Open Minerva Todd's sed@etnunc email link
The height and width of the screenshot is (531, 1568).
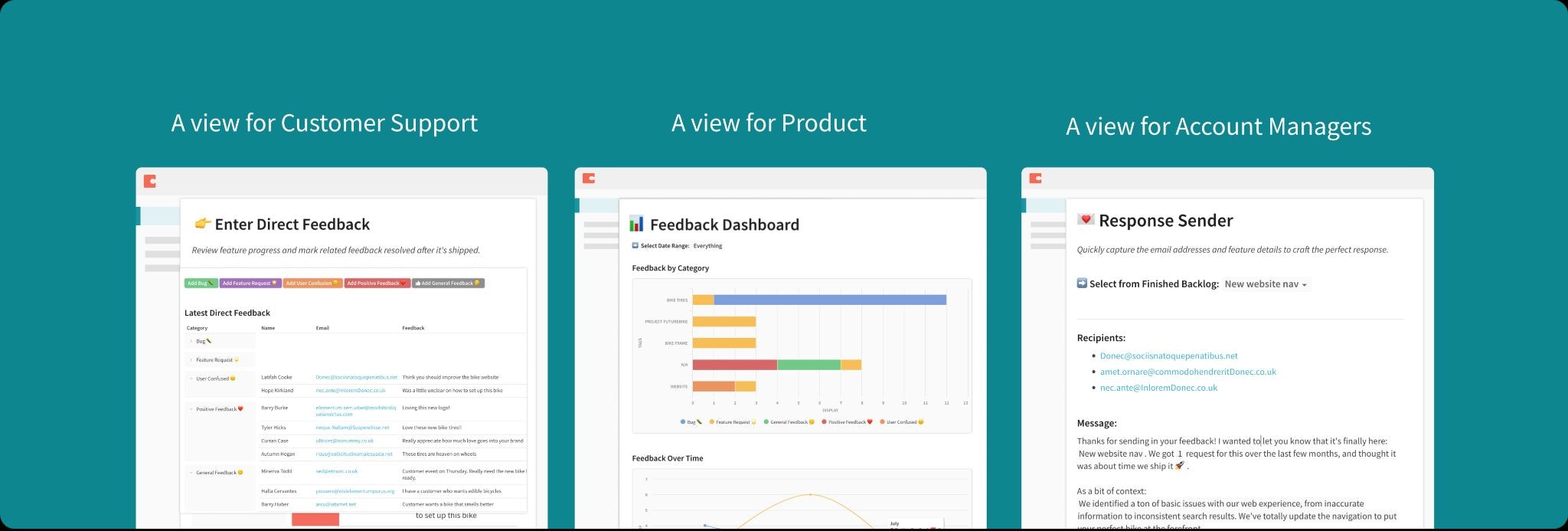pos(337,471)
